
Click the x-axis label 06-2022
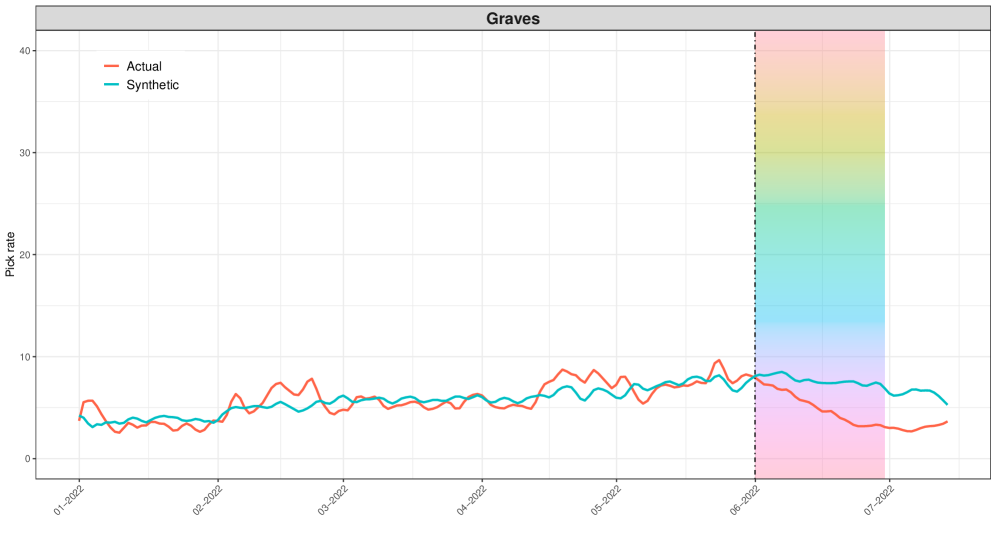click(745, 500)
